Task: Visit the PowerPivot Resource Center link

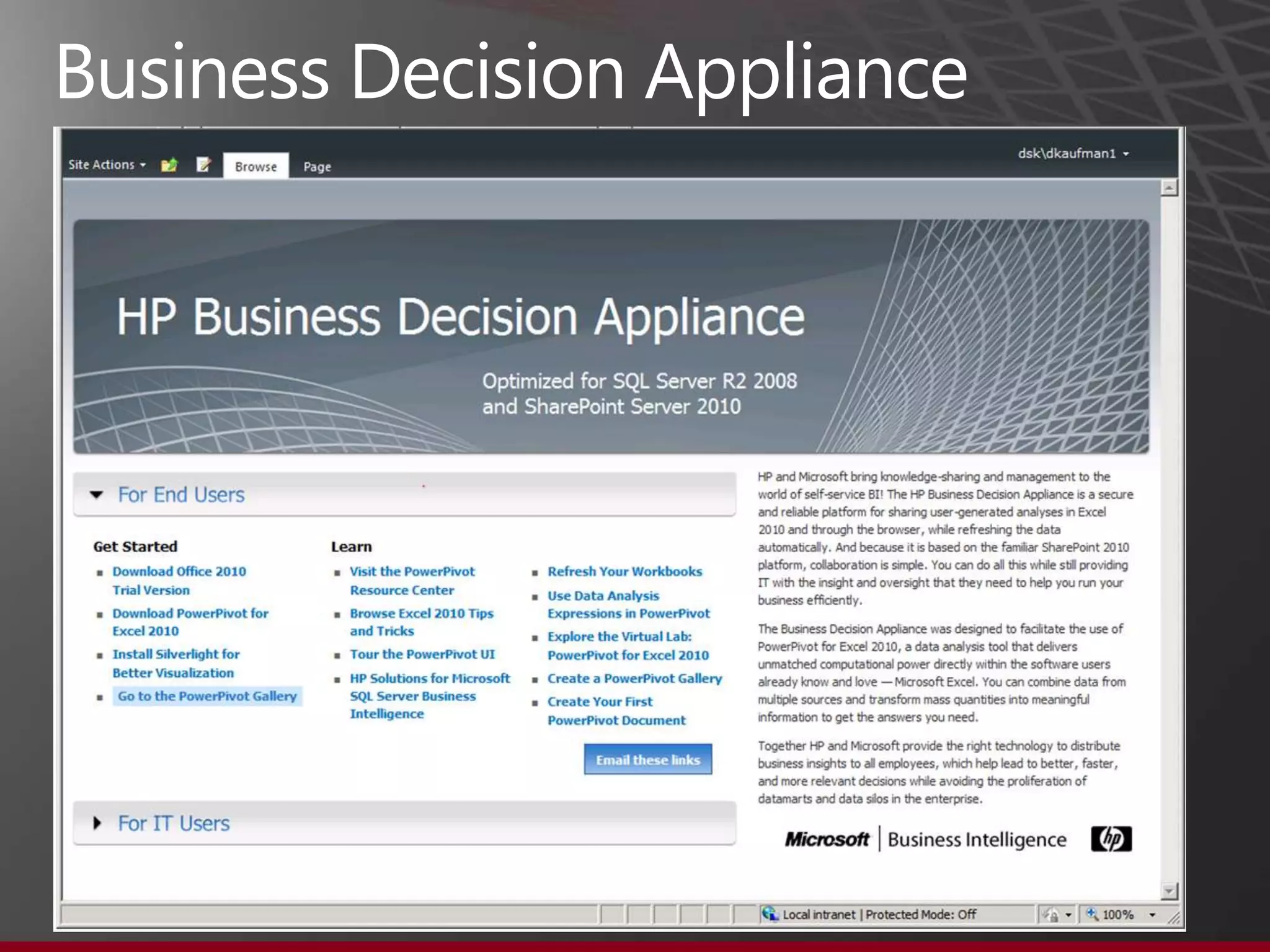Action: (412, 581)
